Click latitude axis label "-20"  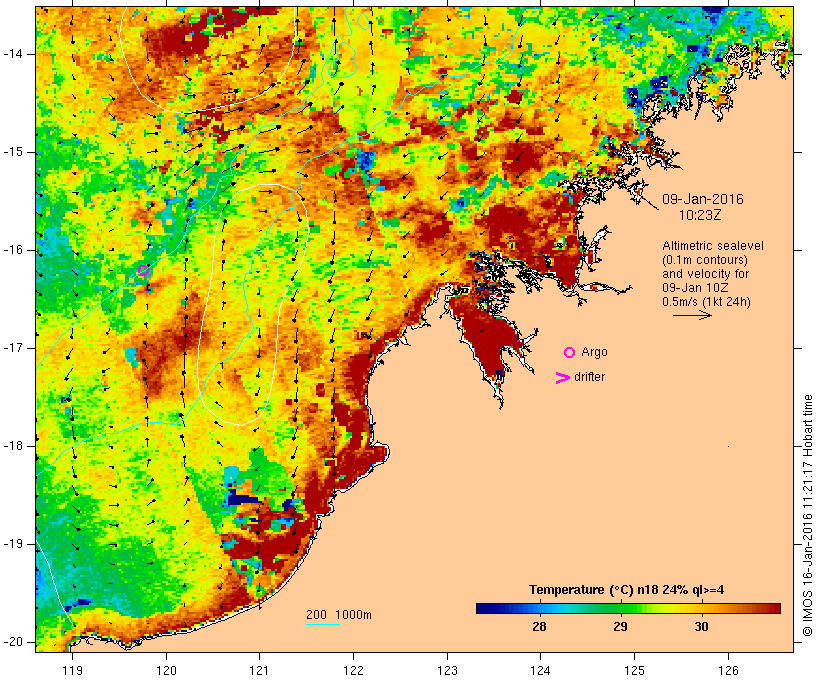click(x=13, y=642)
